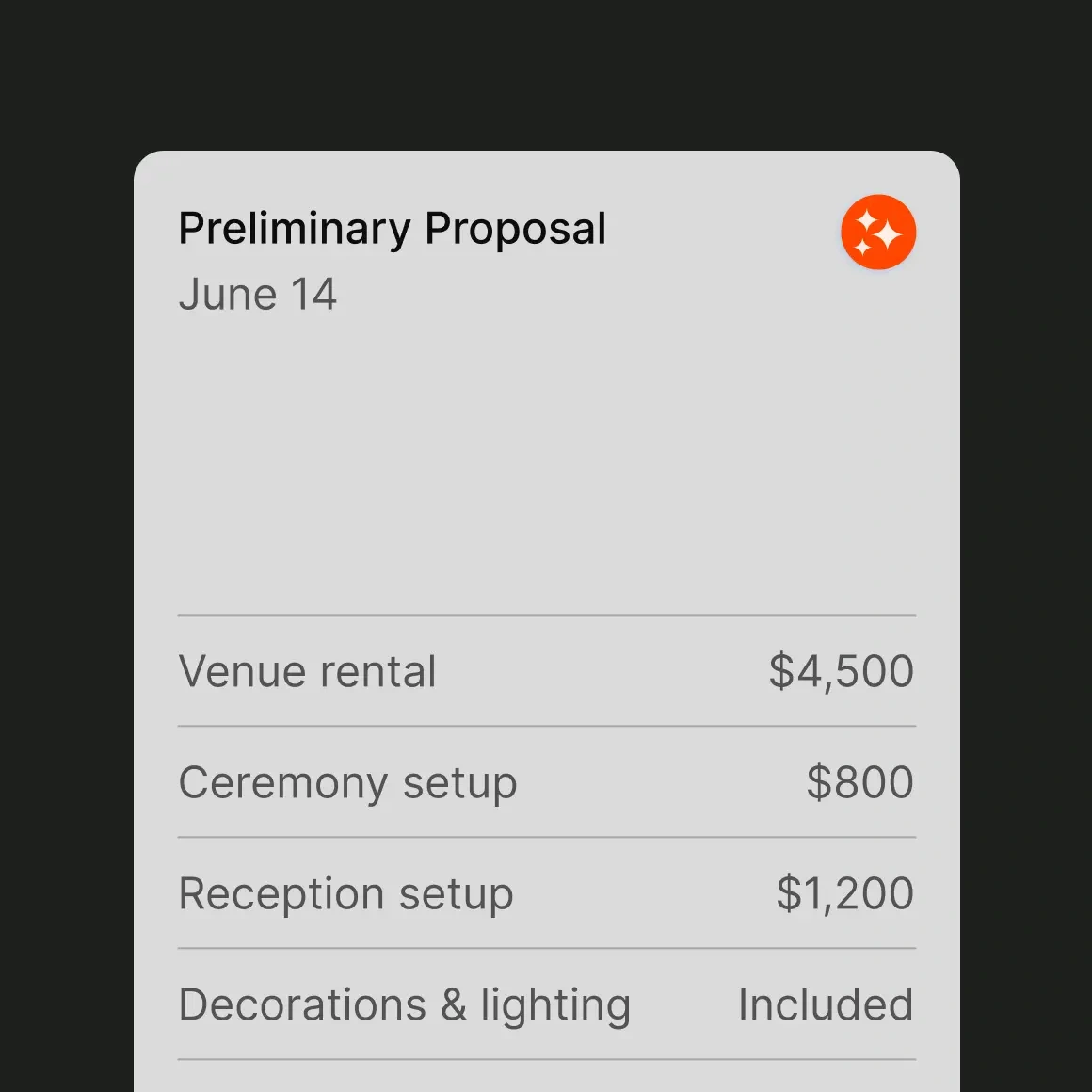
Task: Select the Decorations & lighting row
Action: [x=405, y=1004]
